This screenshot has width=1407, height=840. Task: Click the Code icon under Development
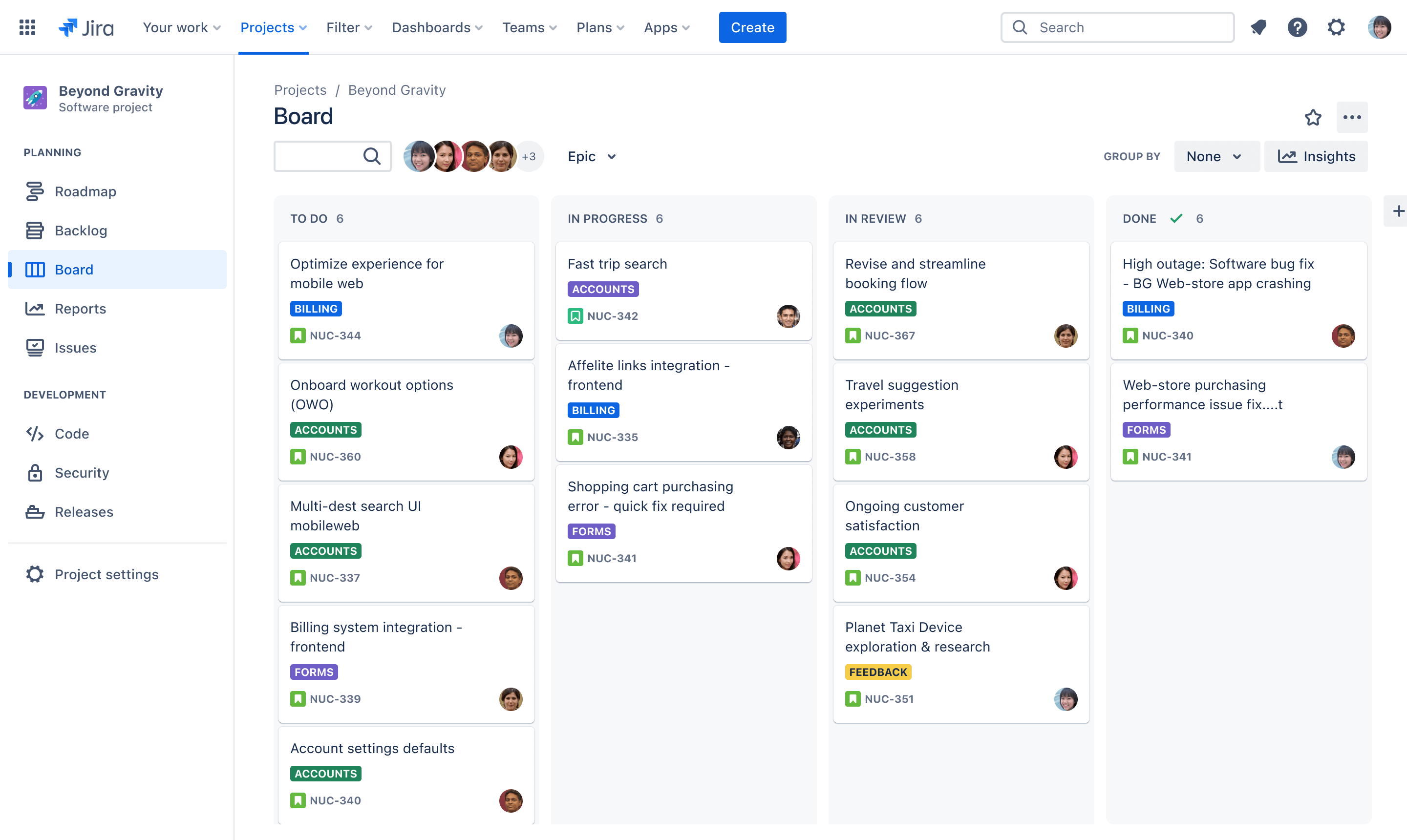35,433
